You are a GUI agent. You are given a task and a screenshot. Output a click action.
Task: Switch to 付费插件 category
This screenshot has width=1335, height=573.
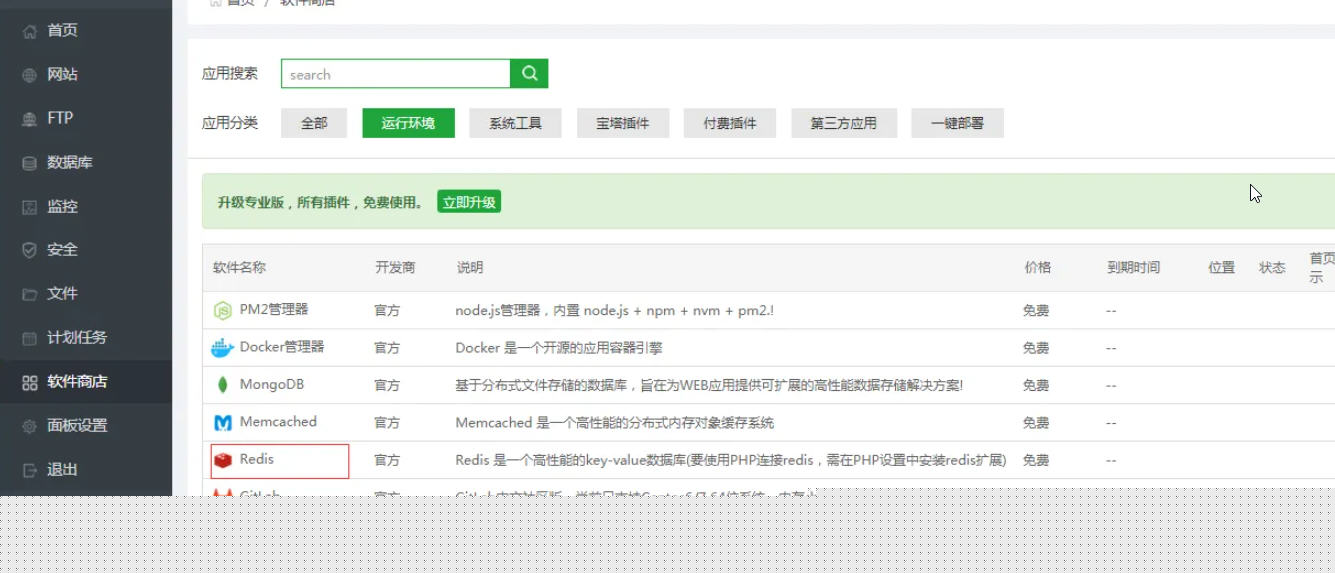point(730,123)
